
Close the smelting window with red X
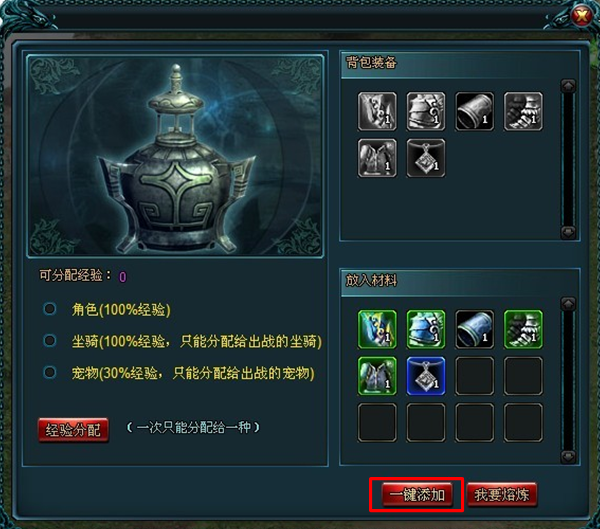coord(582,16)
